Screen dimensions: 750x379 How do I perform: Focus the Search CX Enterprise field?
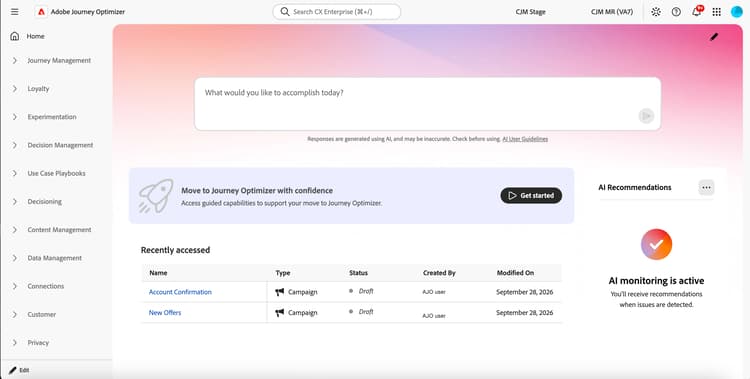337,11
